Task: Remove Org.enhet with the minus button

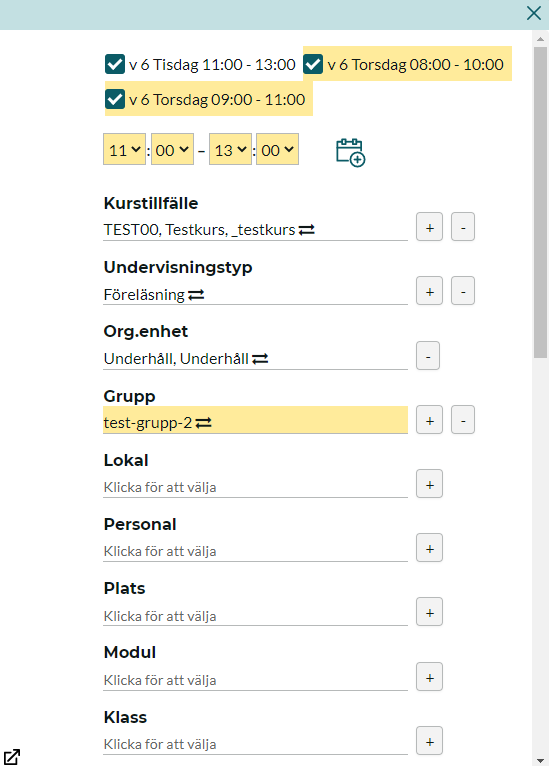Action: click(x=428, y=356)
